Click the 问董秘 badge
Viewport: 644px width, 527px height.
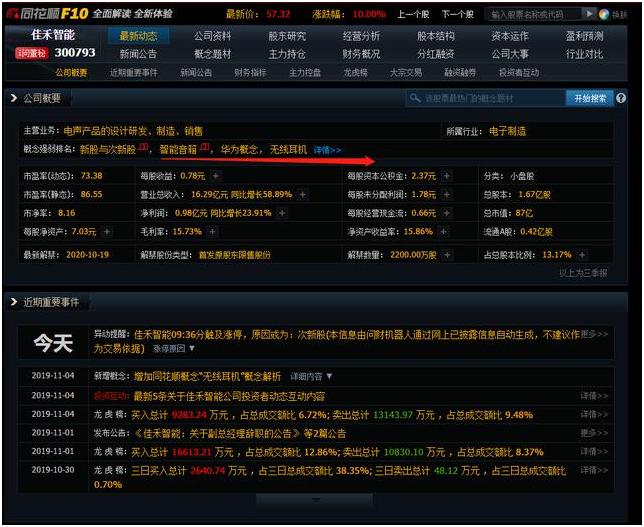click(x=32, y=53)
